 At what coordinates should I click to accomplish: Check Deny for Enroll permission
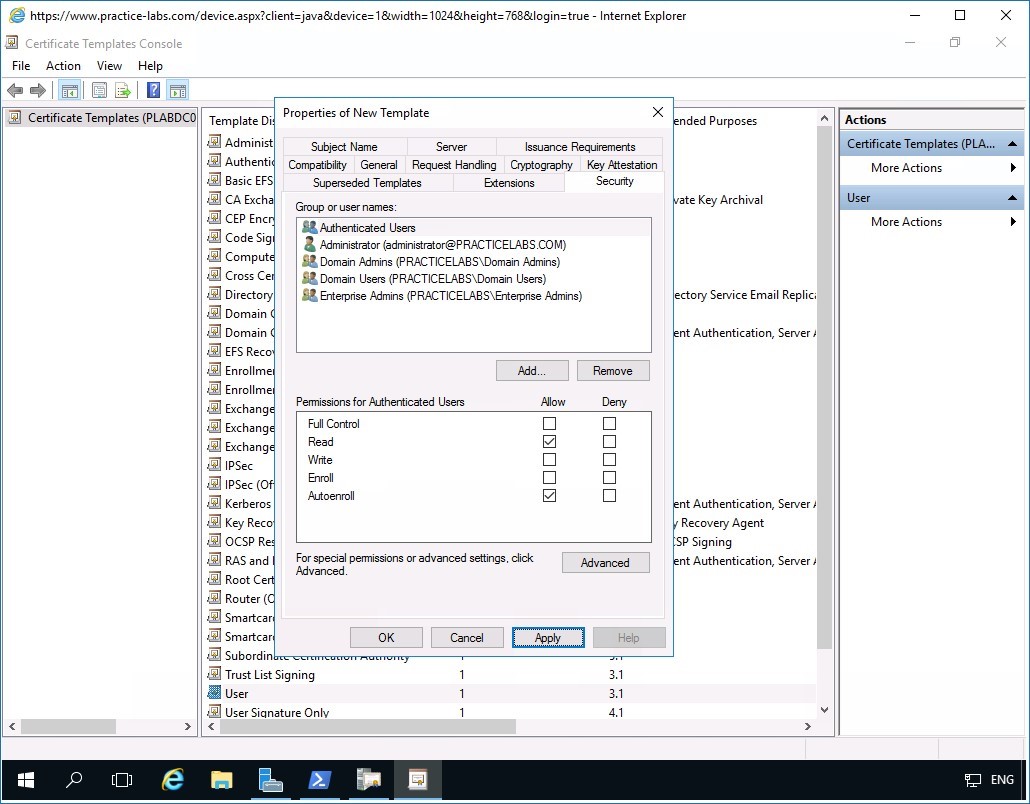(x=610, y=478)
